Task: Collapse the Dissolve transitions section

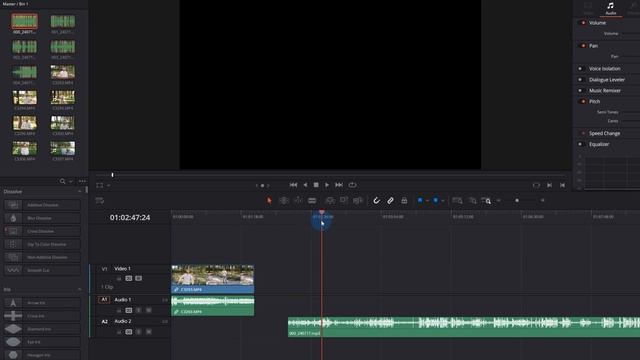Action: (80, 191)
